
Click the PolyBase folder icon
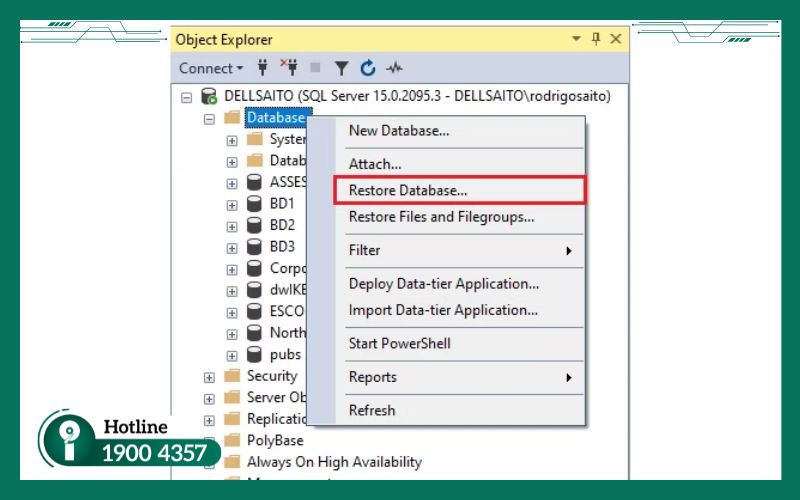point(232,440)
